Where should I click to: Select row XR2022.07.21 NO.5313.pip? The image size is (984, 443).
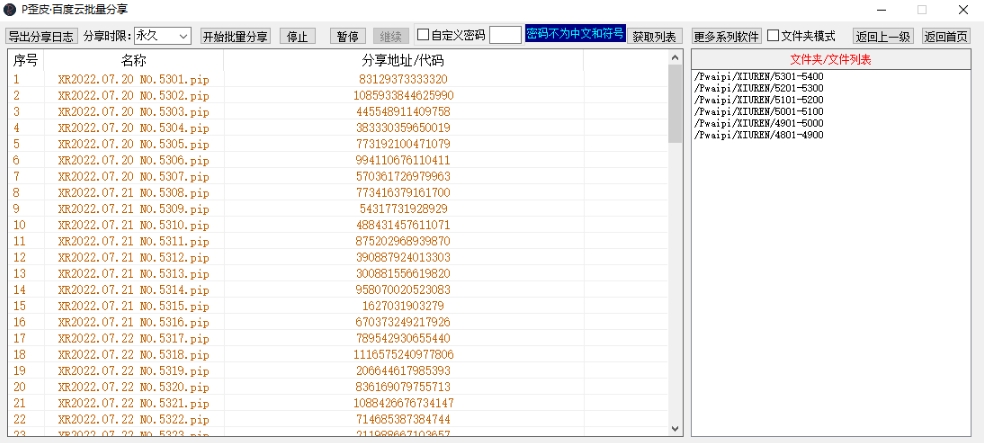pos(338,274)
